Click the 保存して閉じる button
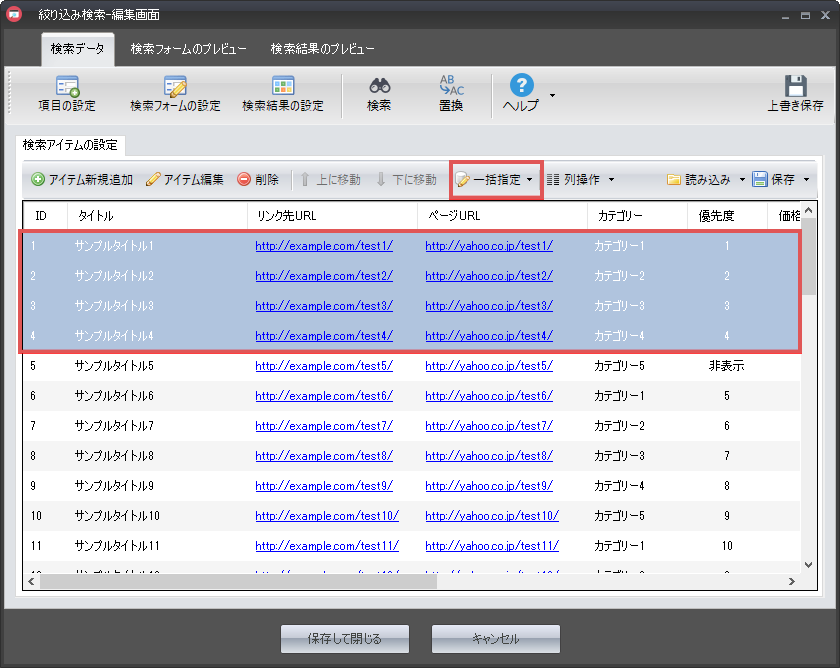The width and height of the screenshot is (840, 668). (345, 639)
